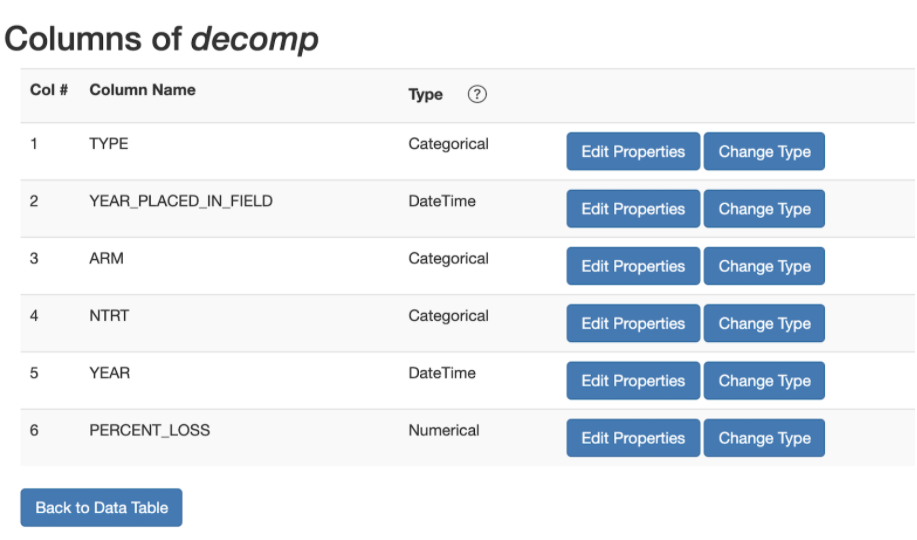Image resolution: width=917 pixels, height=540 pixels.
Task: Edit Properties for YEAR_PLACED_IN_FIELD column
Action: click(x=633, y=209)
